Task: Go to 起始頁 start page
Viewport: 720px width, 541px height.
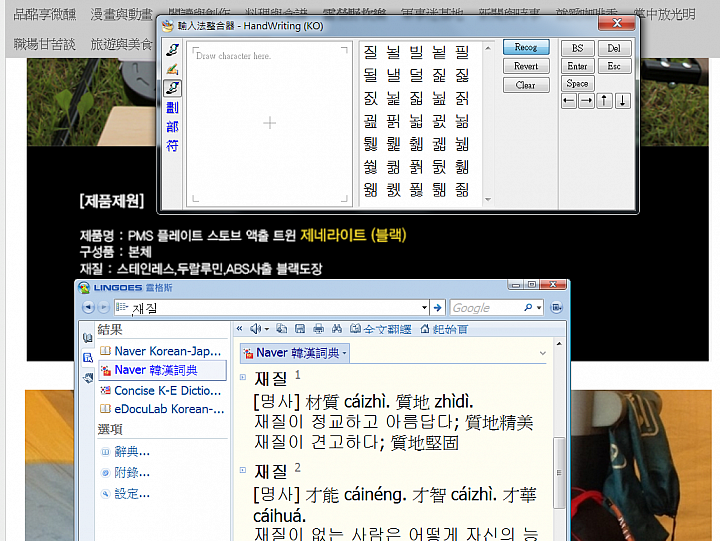Action: tap(444, 329)
